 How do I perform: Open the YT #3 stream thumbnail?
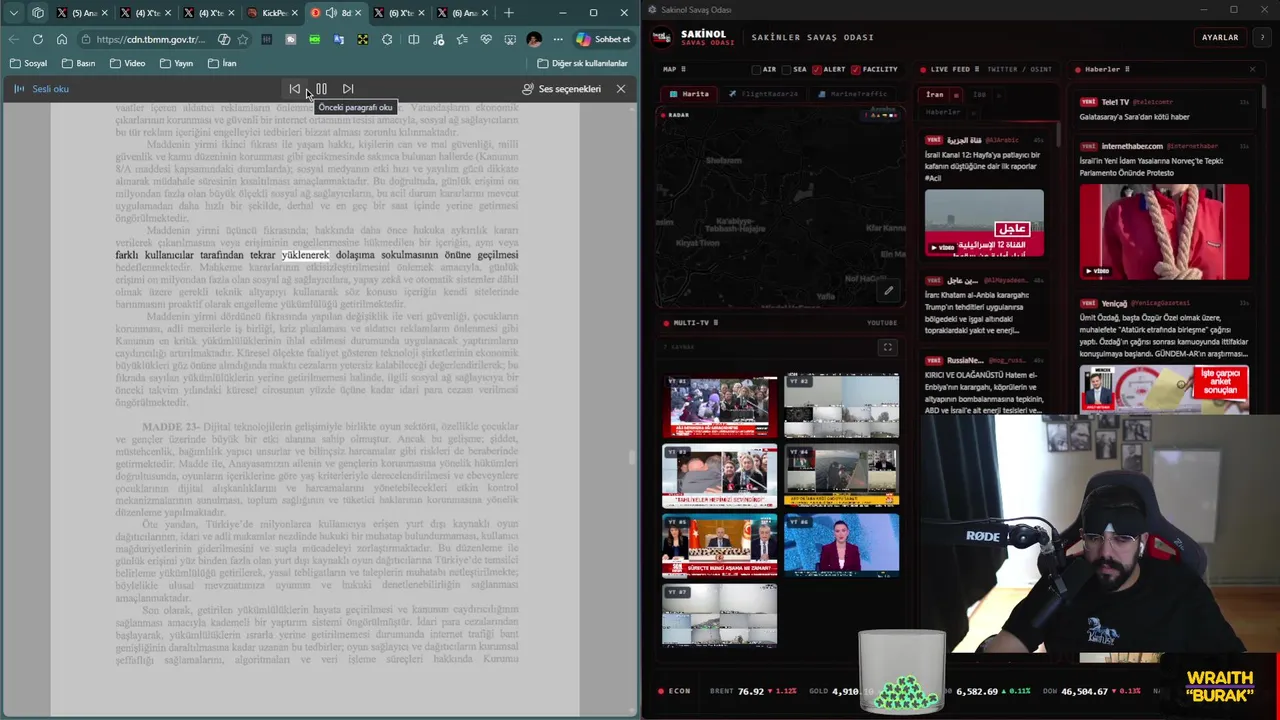(x=720, y=476)
